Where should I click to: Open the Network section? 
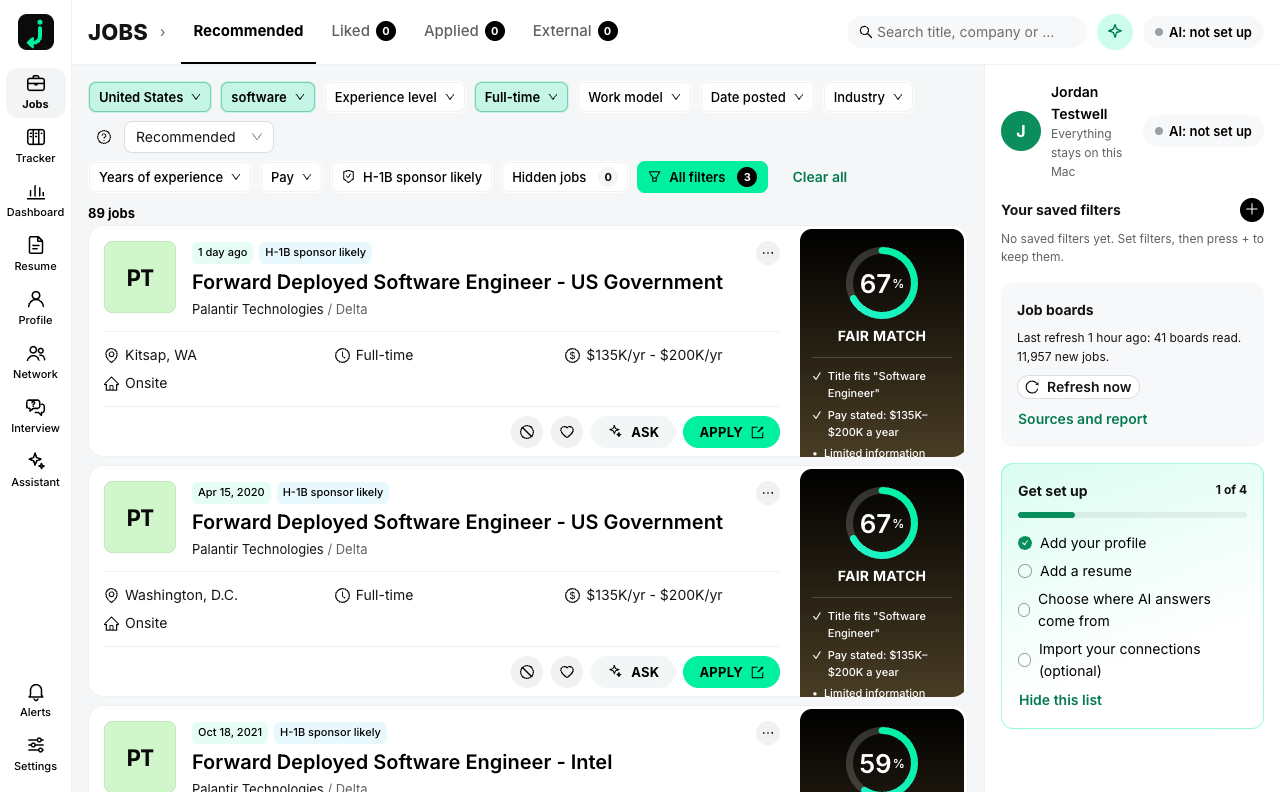pyautogui.click(x=36, y=362)
